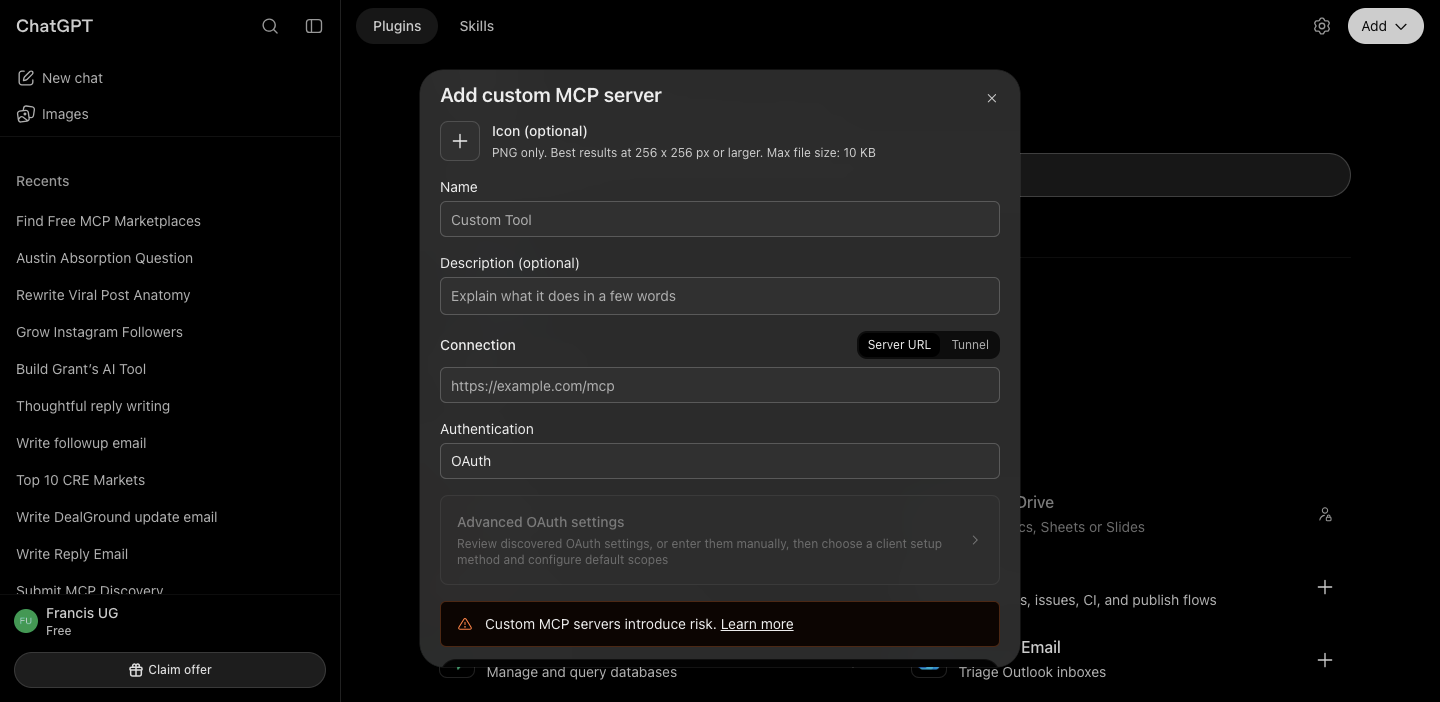Click the Google Drive person icon
The image size is (1440, 702).
click(x=1325, y=514)
